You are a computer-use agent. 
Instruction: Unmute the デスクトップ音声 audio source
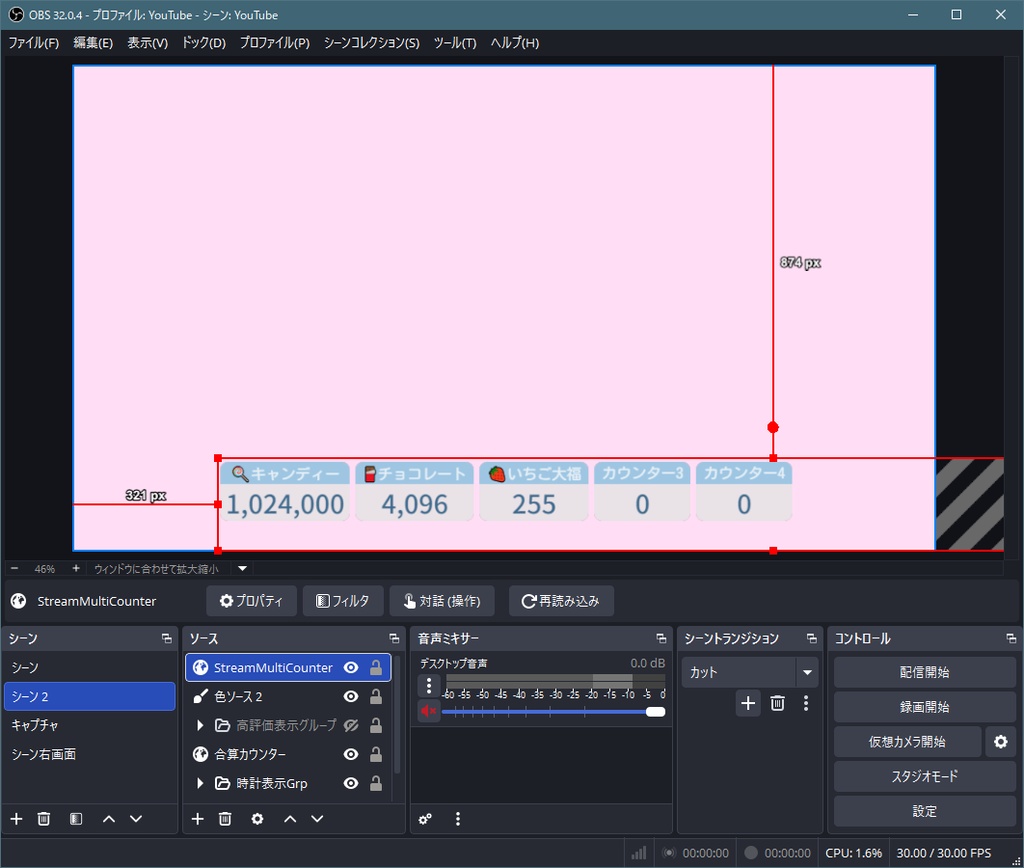coord(429,711)
